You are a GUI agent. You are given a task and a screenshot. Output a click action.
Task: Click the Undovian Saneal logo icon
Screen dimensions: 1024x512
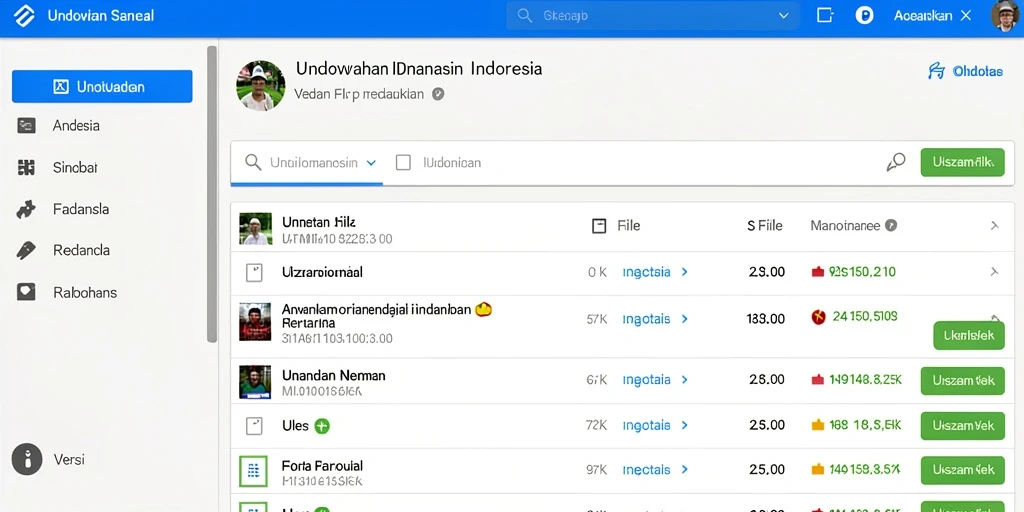click(x=24, y=16)
